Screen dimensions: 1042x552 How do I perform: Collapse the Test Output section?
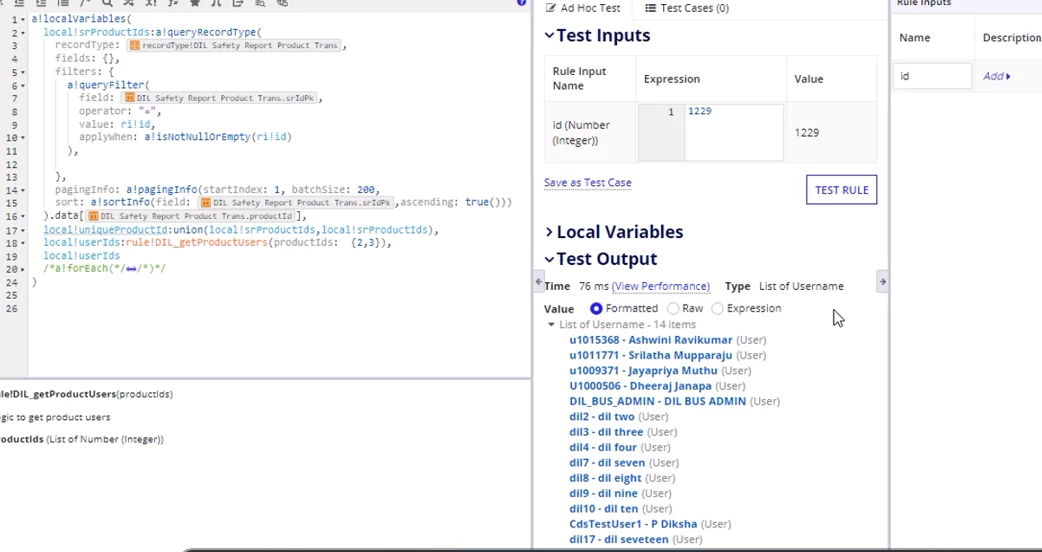click(549, 259)
